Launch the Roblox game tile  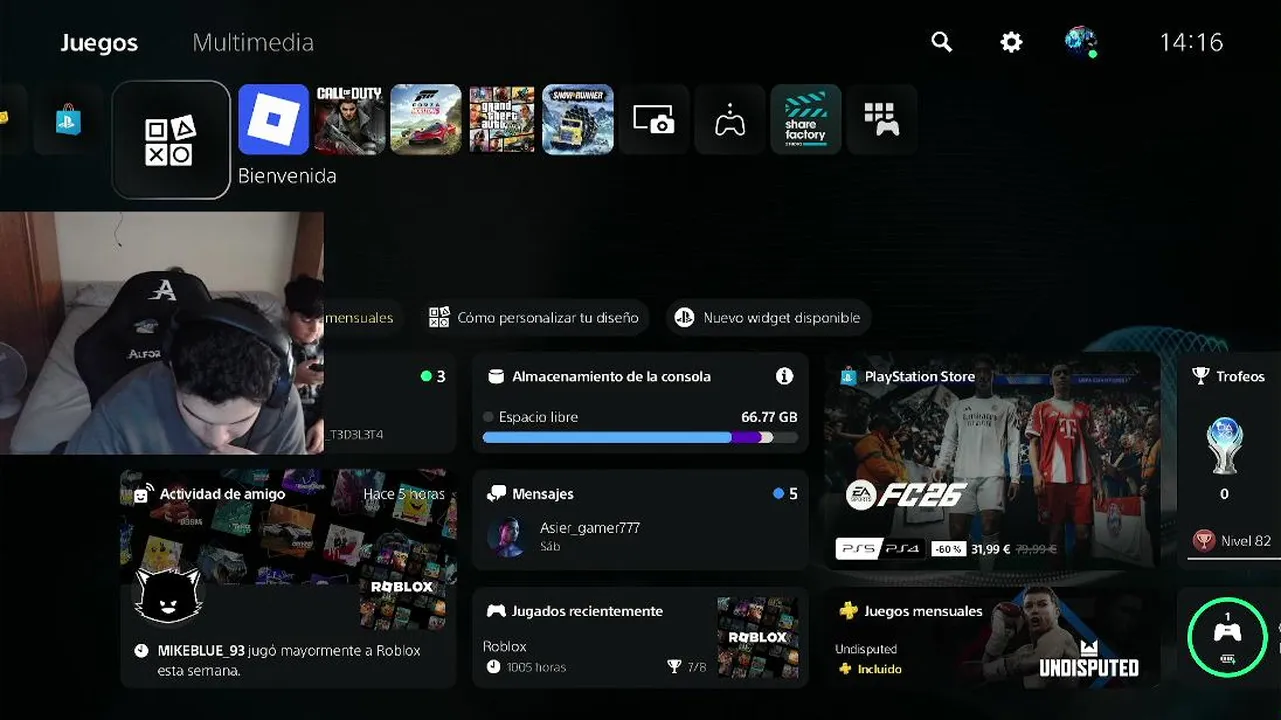pyautogui.click(x=273, y=119)
